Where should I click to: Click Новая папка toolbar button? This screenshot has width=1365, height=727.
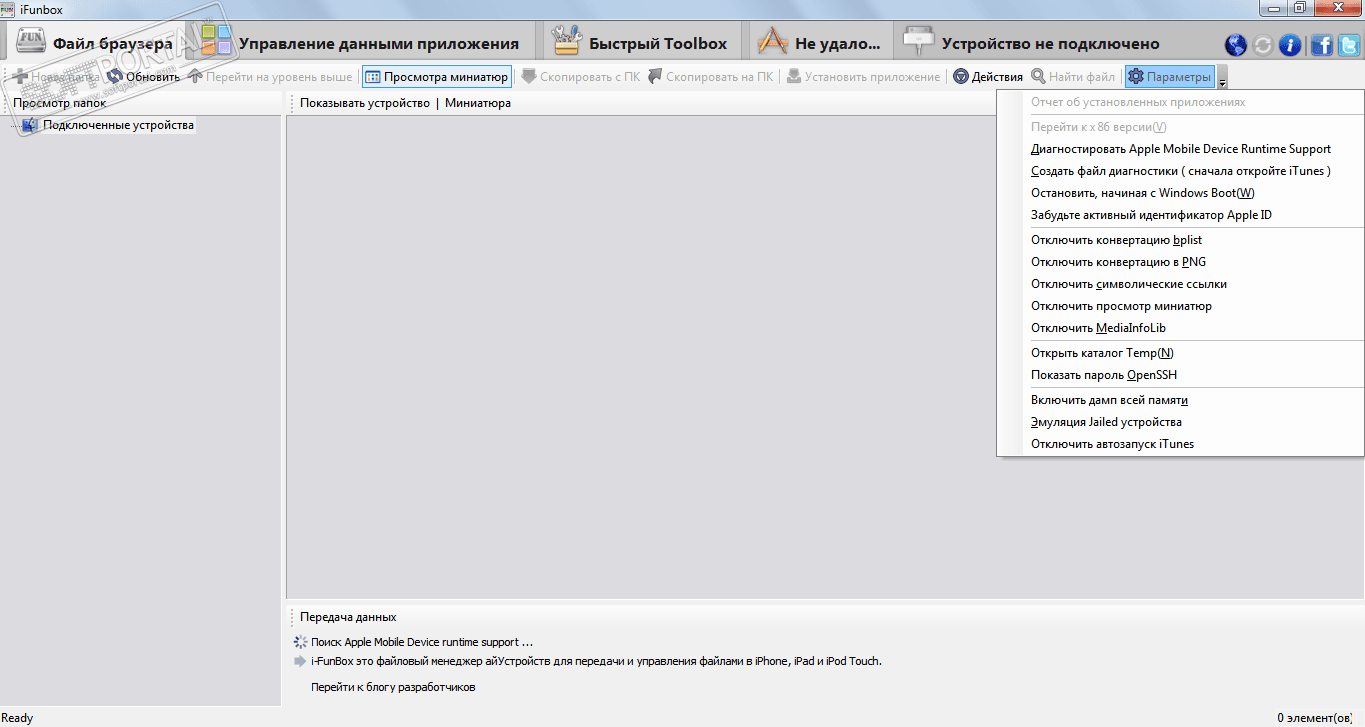tap(55, 76)
